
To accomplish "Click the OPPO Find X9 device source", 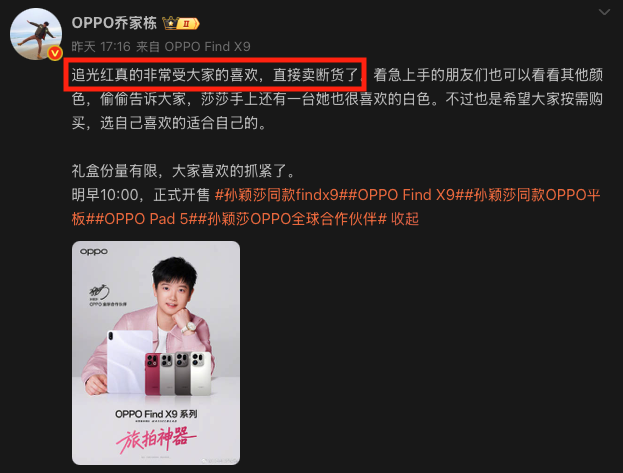I will click(x=207, y=47).
